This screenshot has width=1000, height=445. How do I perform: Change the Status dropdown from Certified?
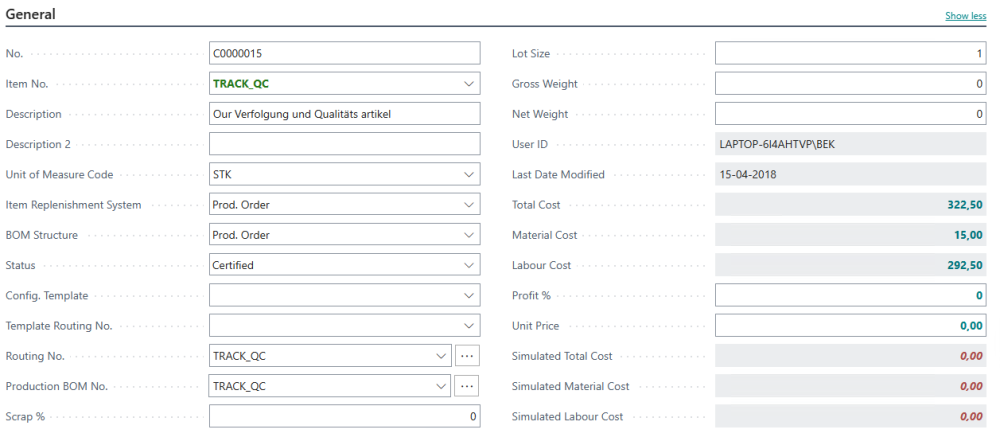(x=469, y=266)
